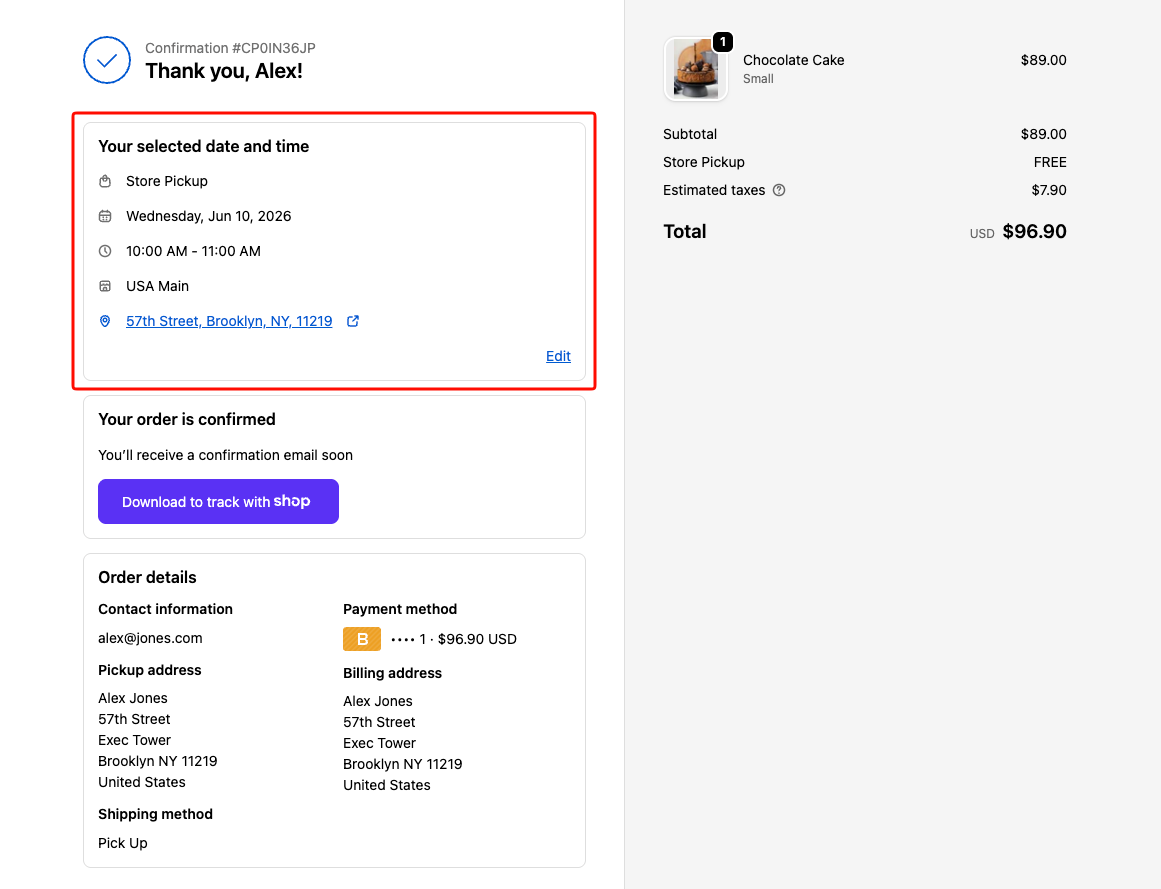Click 'Your order is confirmed' heading

click(x=187, y=420)
